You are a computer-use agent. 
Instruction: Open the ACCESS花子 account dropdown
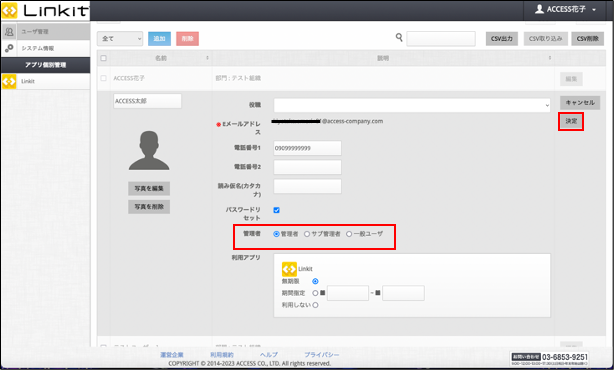566,9
